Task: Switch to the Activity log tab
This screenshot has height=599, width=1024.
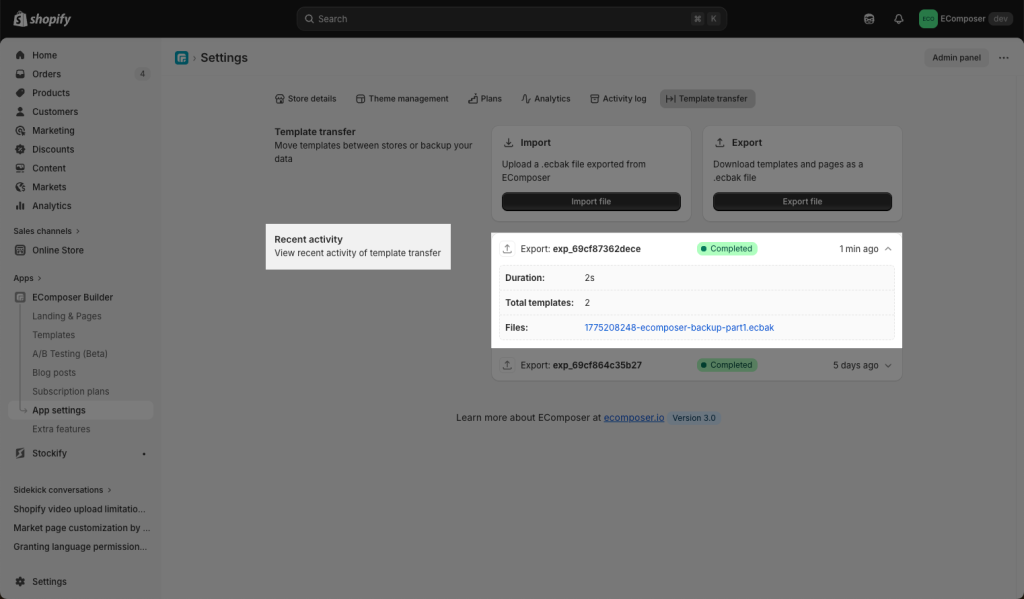Action: pos(617,99)
